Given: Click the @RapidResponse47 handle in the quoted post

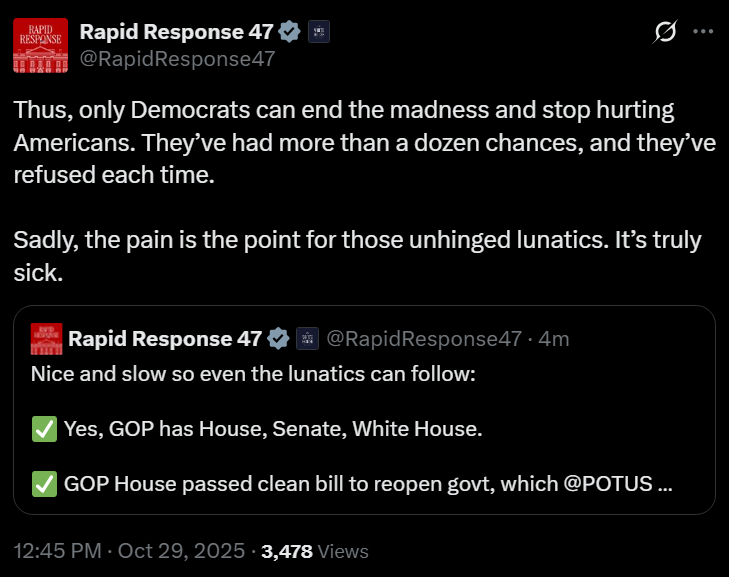Looking at the screenshot, I should tap(424, 339).
